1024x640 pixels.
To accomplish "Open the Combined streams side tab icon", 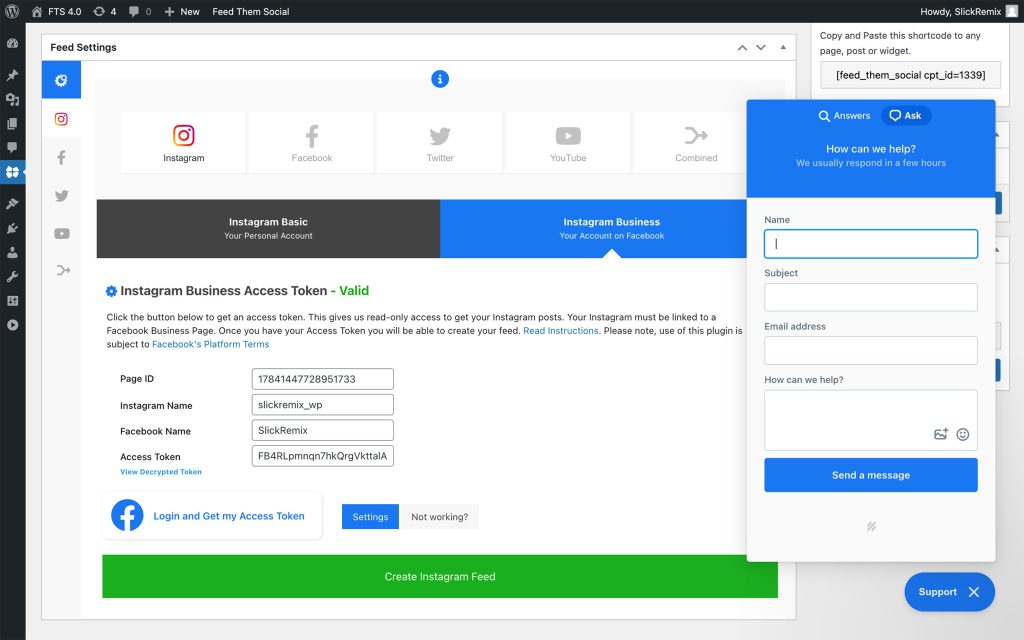I will [x=61, y=270].
